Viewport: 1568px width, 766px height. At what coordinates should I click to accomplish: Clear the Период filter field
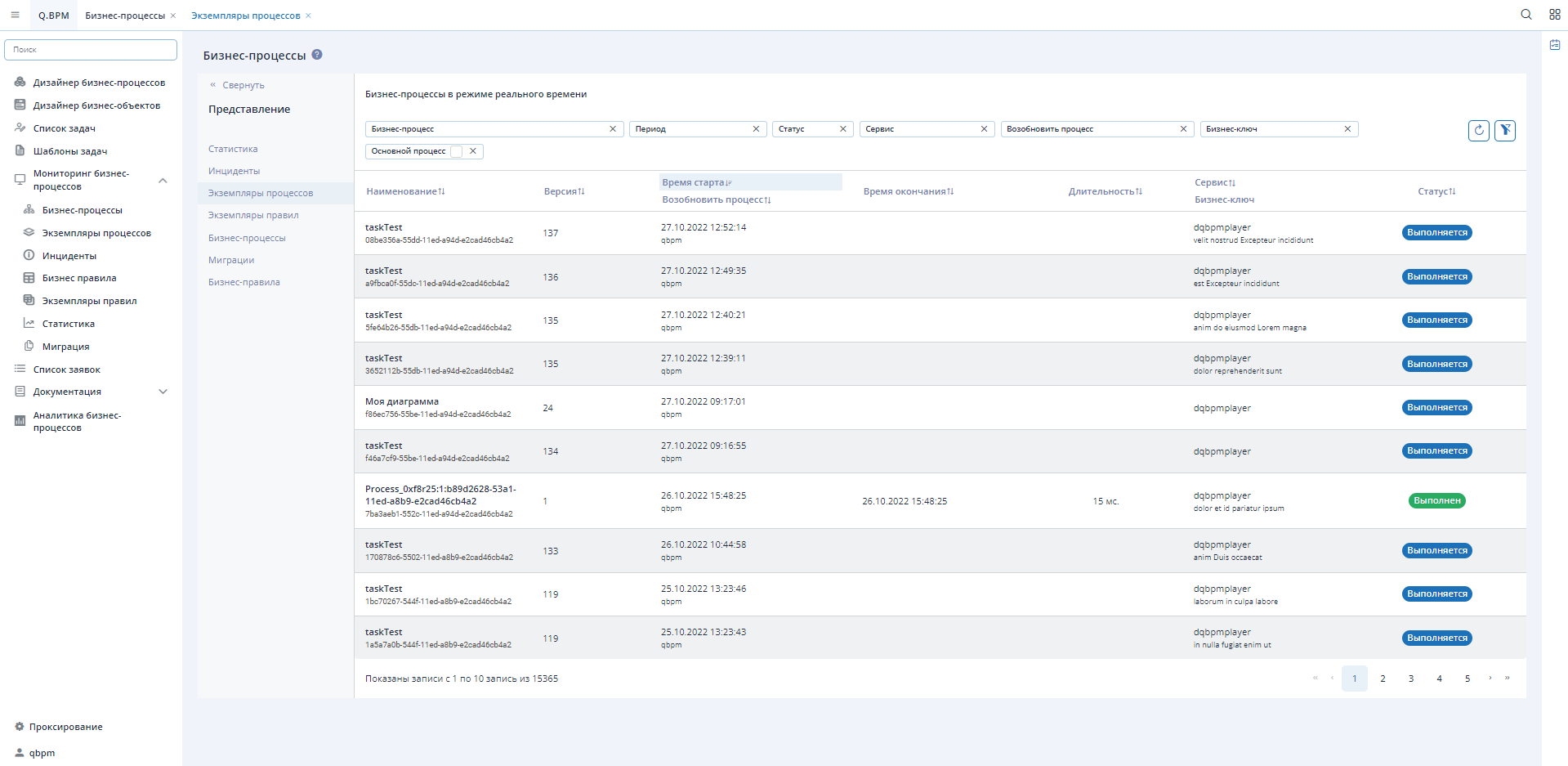756,129
